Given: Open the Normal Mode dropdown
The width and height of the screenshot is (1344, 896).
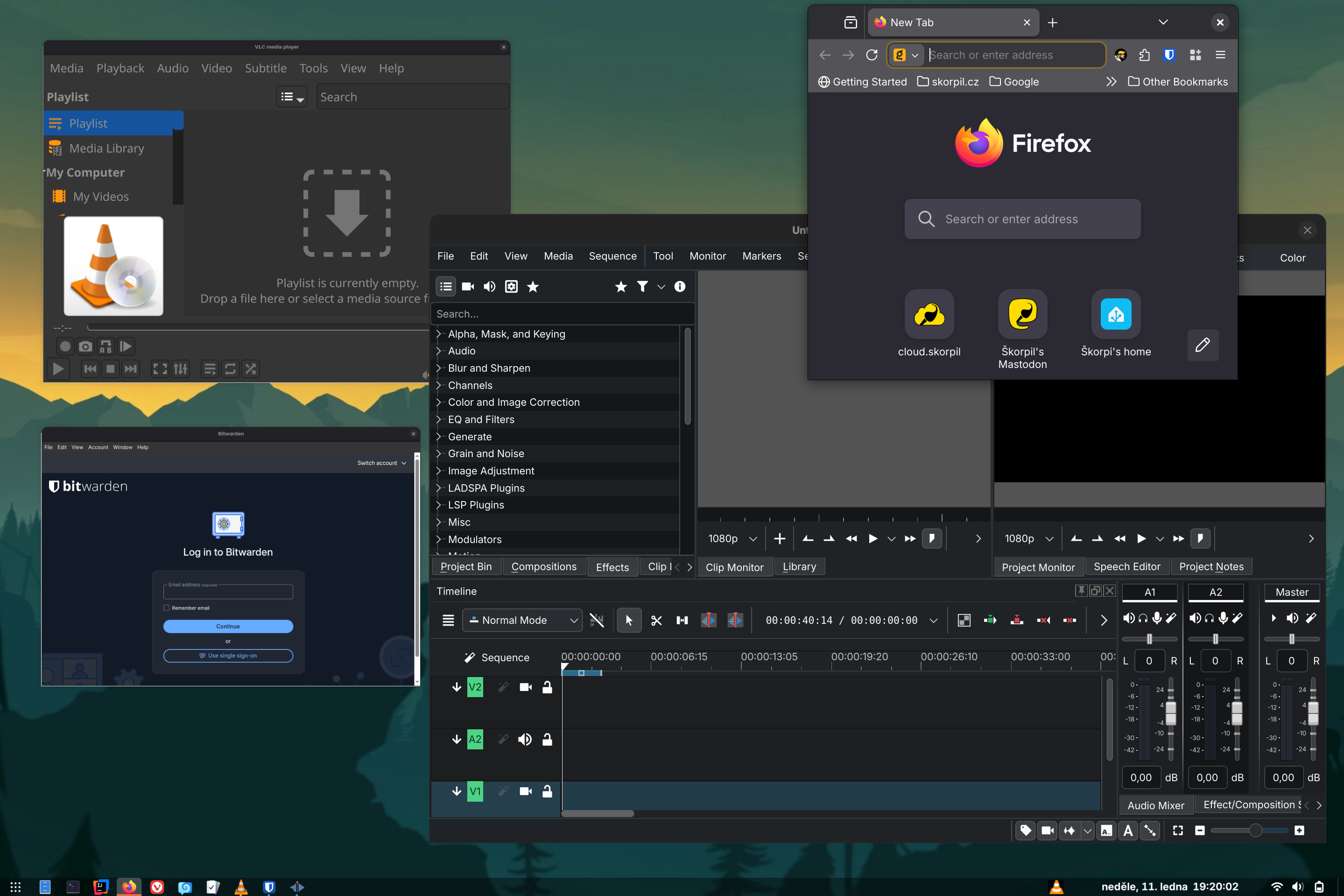Looking at the screenshot, I should [x=522, y=621].
